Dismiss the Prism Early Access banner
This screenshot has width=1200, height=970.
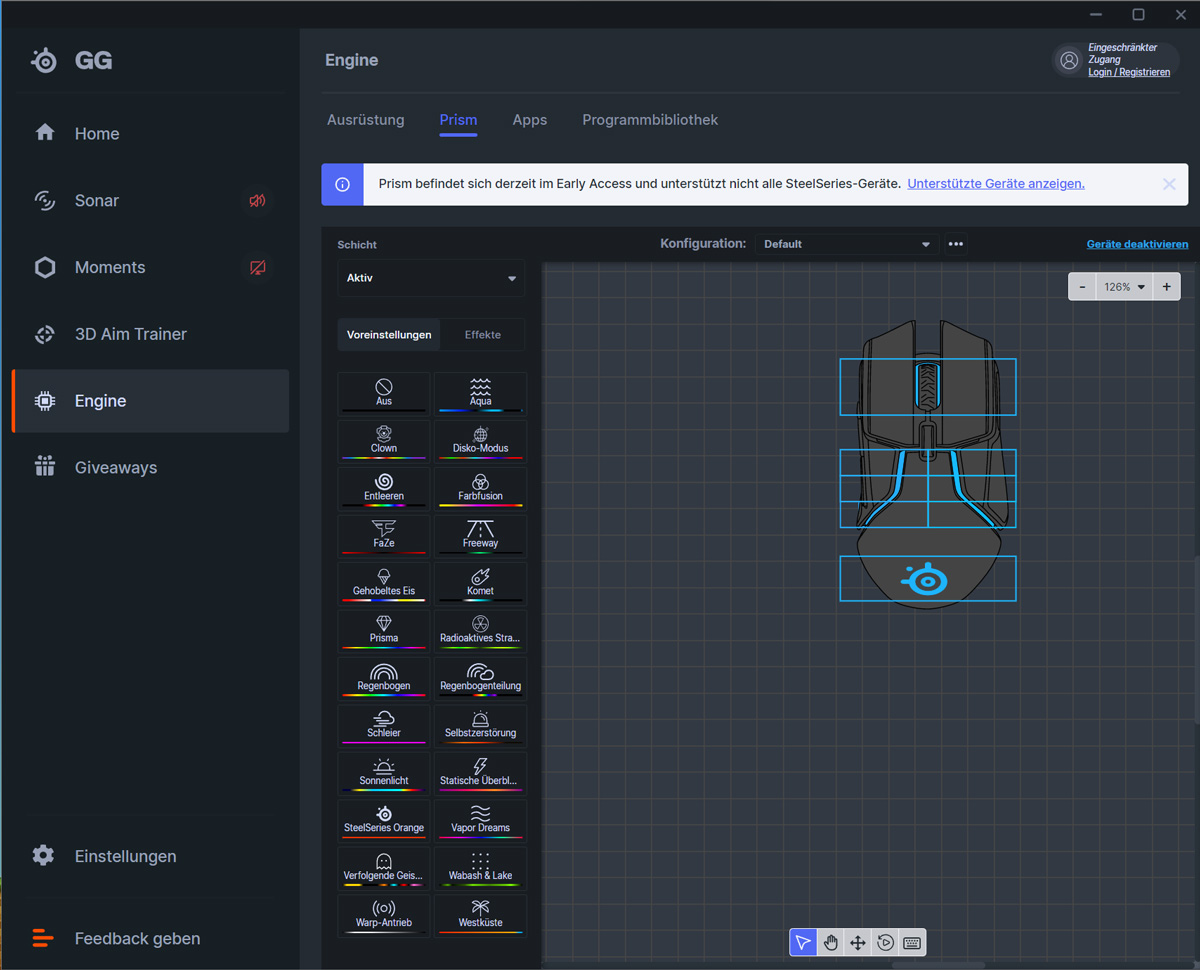pyautogui.click(x=1169, y=184)
